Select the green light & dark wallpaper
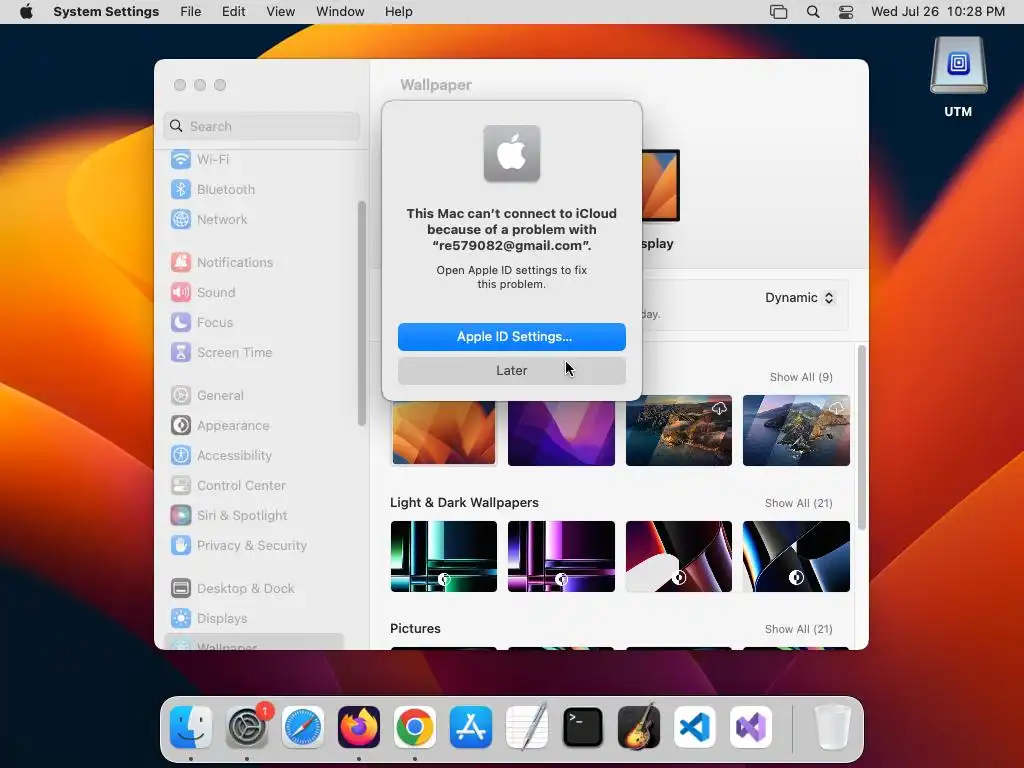Screen dimensions: 1024x768 click(443, 556)
